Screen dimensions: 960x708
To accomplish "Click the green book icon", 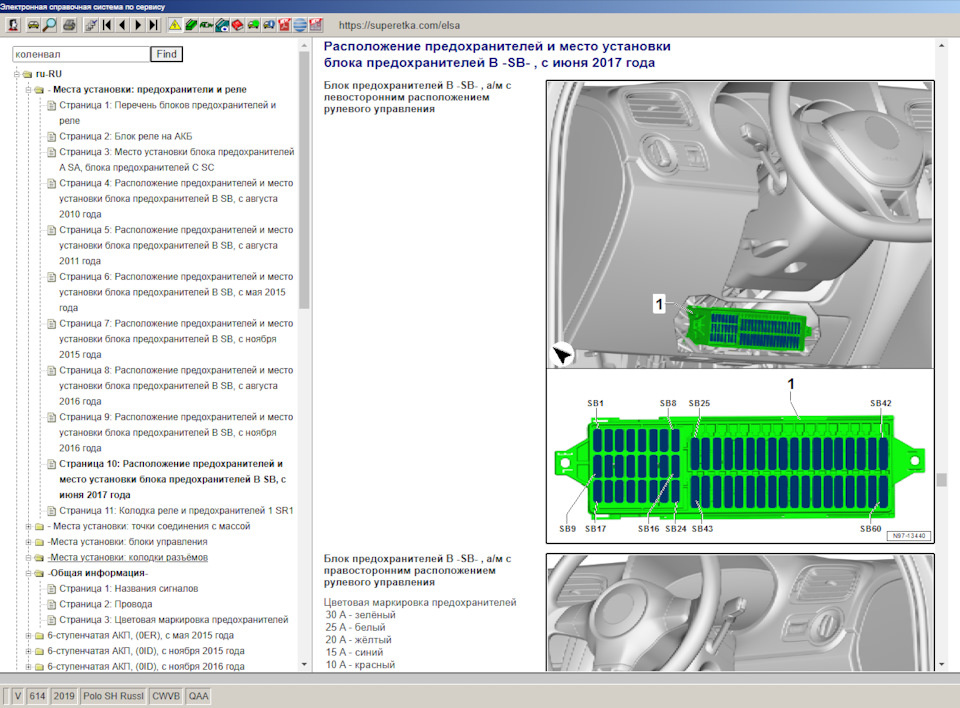I will (190, 25).
